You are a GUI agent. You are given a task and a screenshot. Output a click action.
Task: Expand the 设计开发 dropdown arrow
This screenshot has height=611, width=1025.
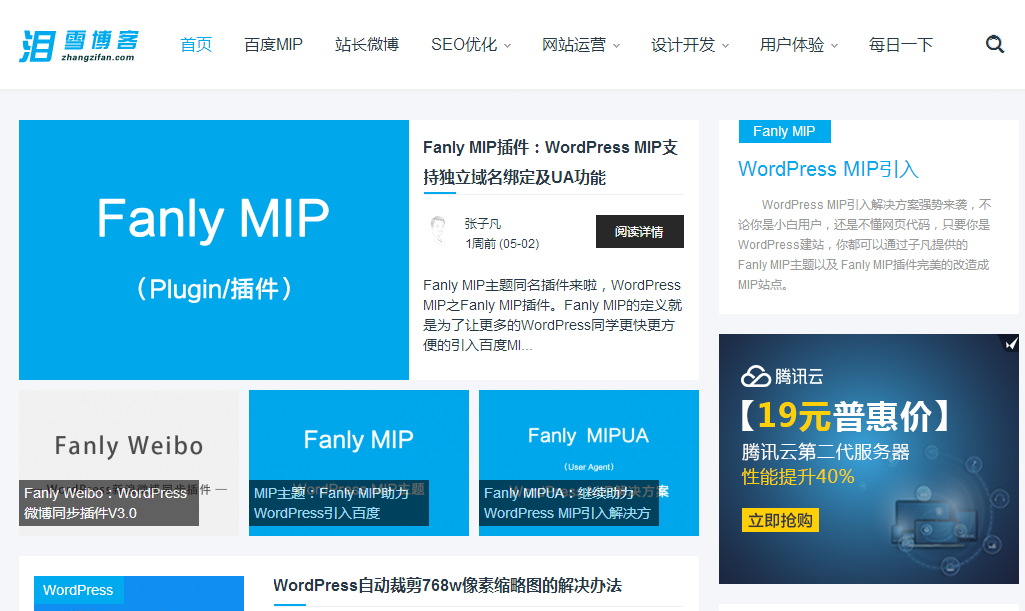[x=725, y=46]
